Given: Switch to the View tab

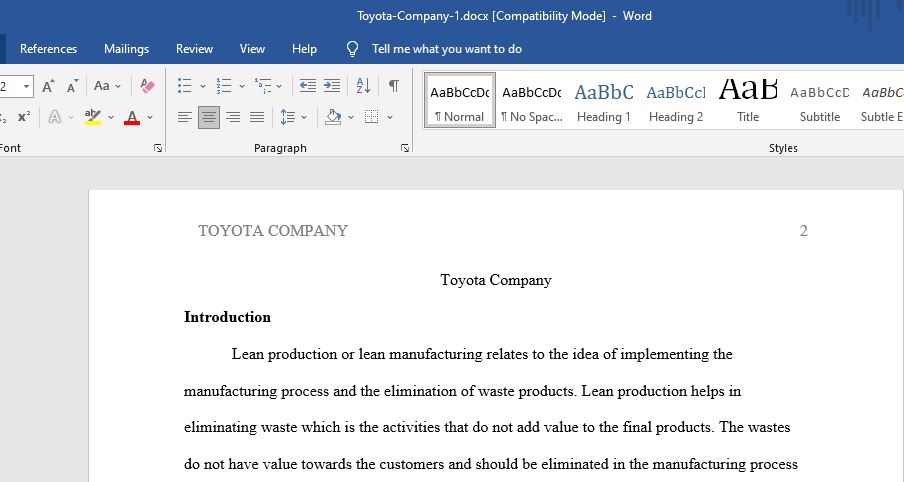Looking at the screenshot, I should tap(252, 49).
